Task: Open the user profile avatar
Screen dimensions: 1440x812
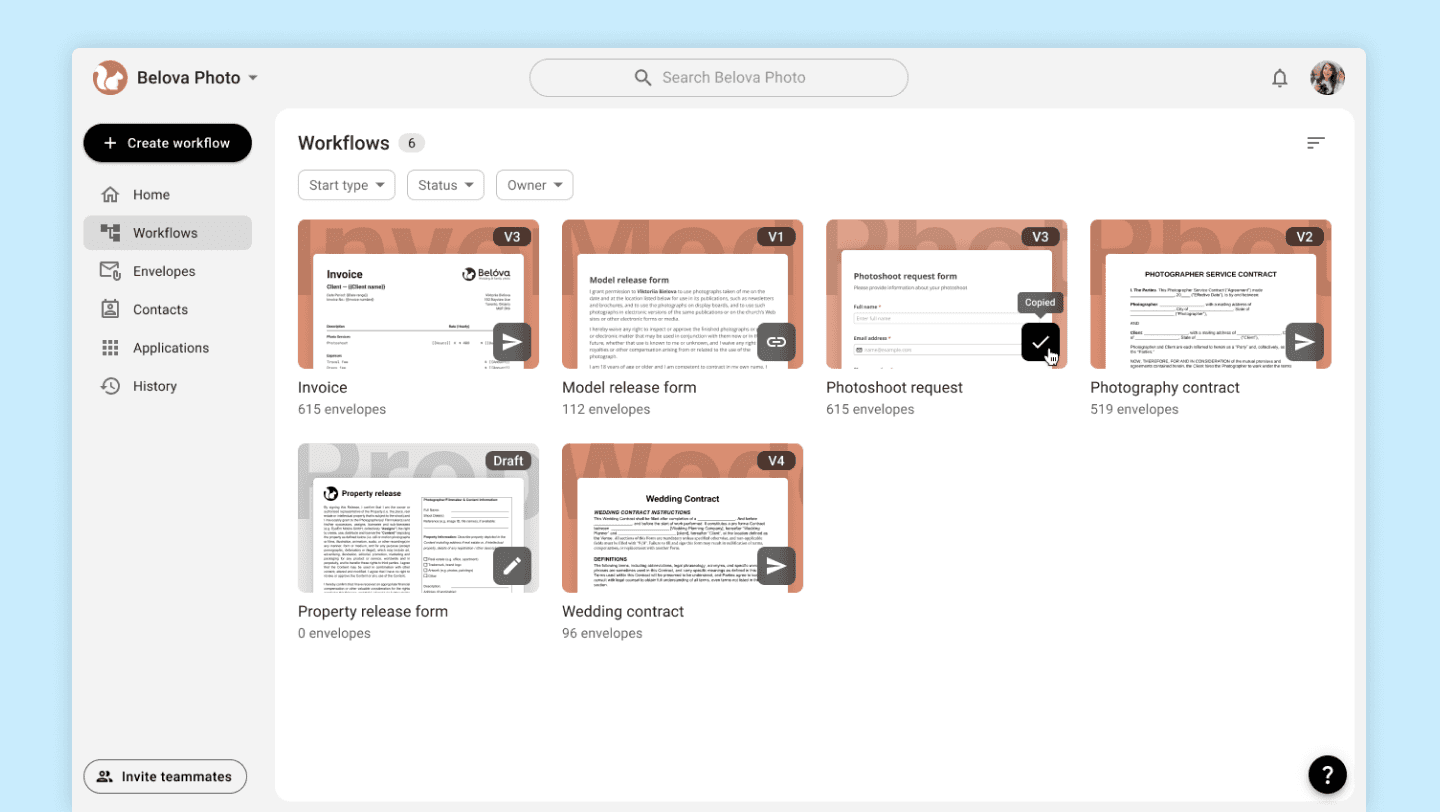Action: 1327,78
